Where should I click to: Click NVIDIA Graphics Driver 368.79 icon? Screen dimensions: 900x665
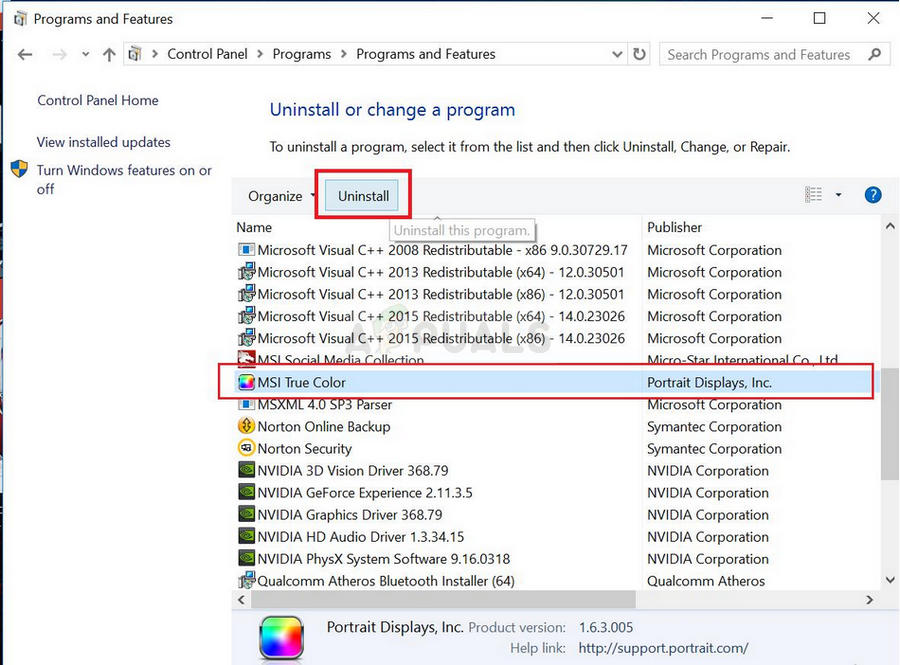point(246,514)
